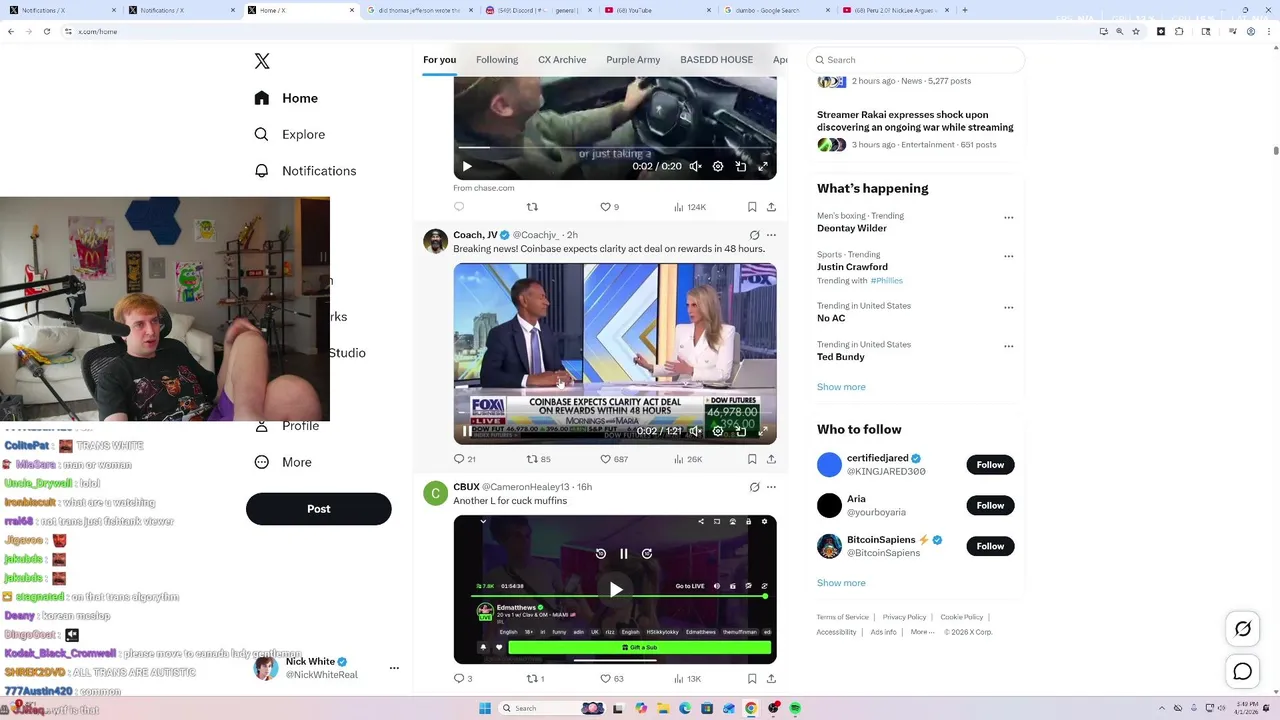Repost Coach JV post with 85 reposts
Screen dimensions: 1280x720
pos(539,459)
